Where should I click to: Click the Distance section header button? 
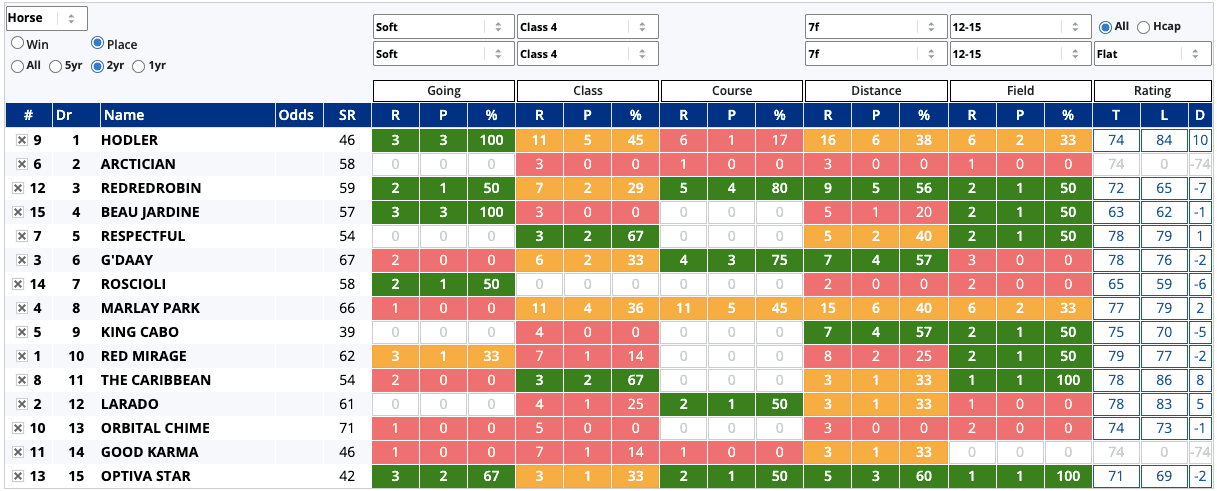click(x=876, y=91)
